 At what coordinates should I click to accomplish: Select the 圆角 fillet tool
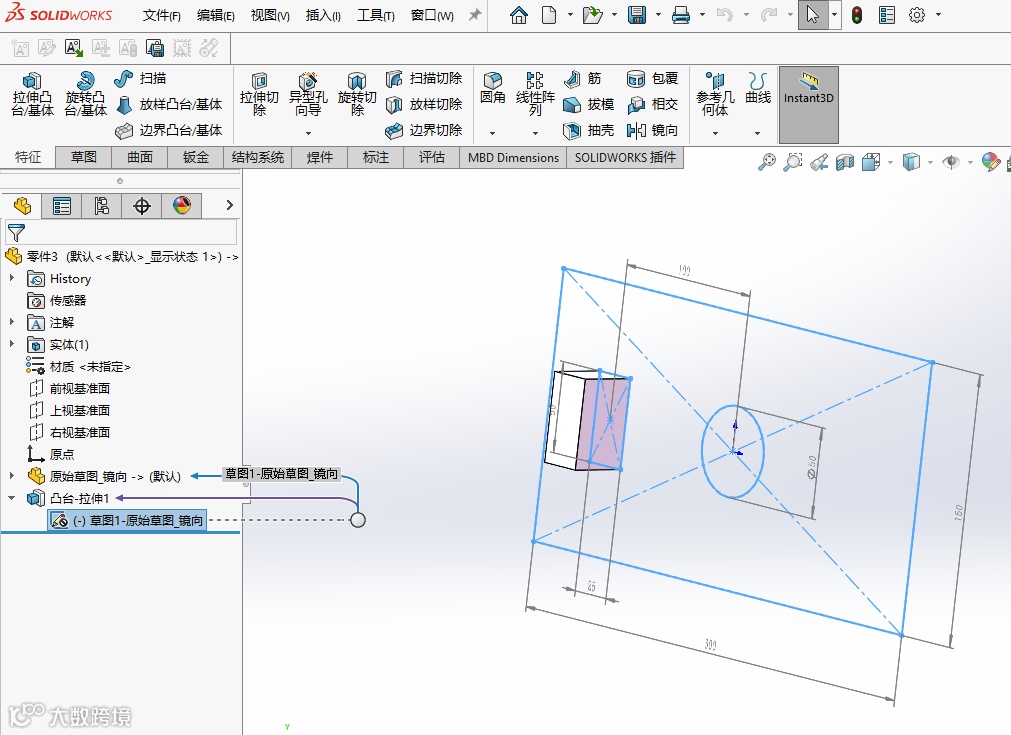tap(493, 88)
